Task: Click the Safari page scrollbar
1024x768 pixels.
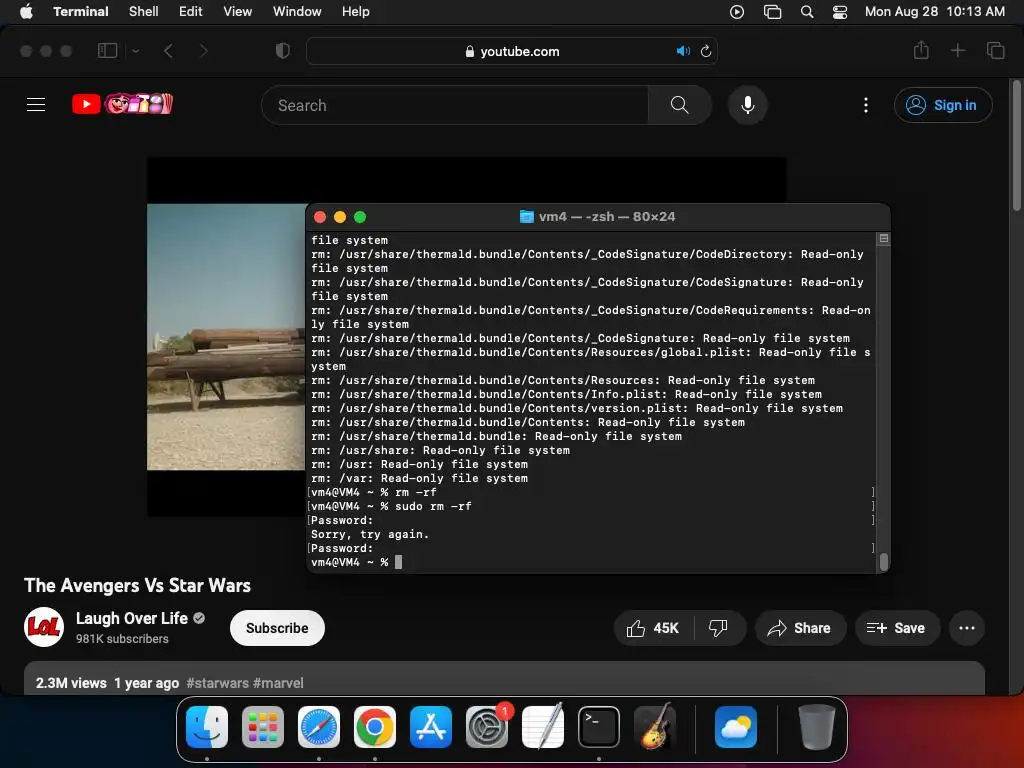Action: 1016,146
